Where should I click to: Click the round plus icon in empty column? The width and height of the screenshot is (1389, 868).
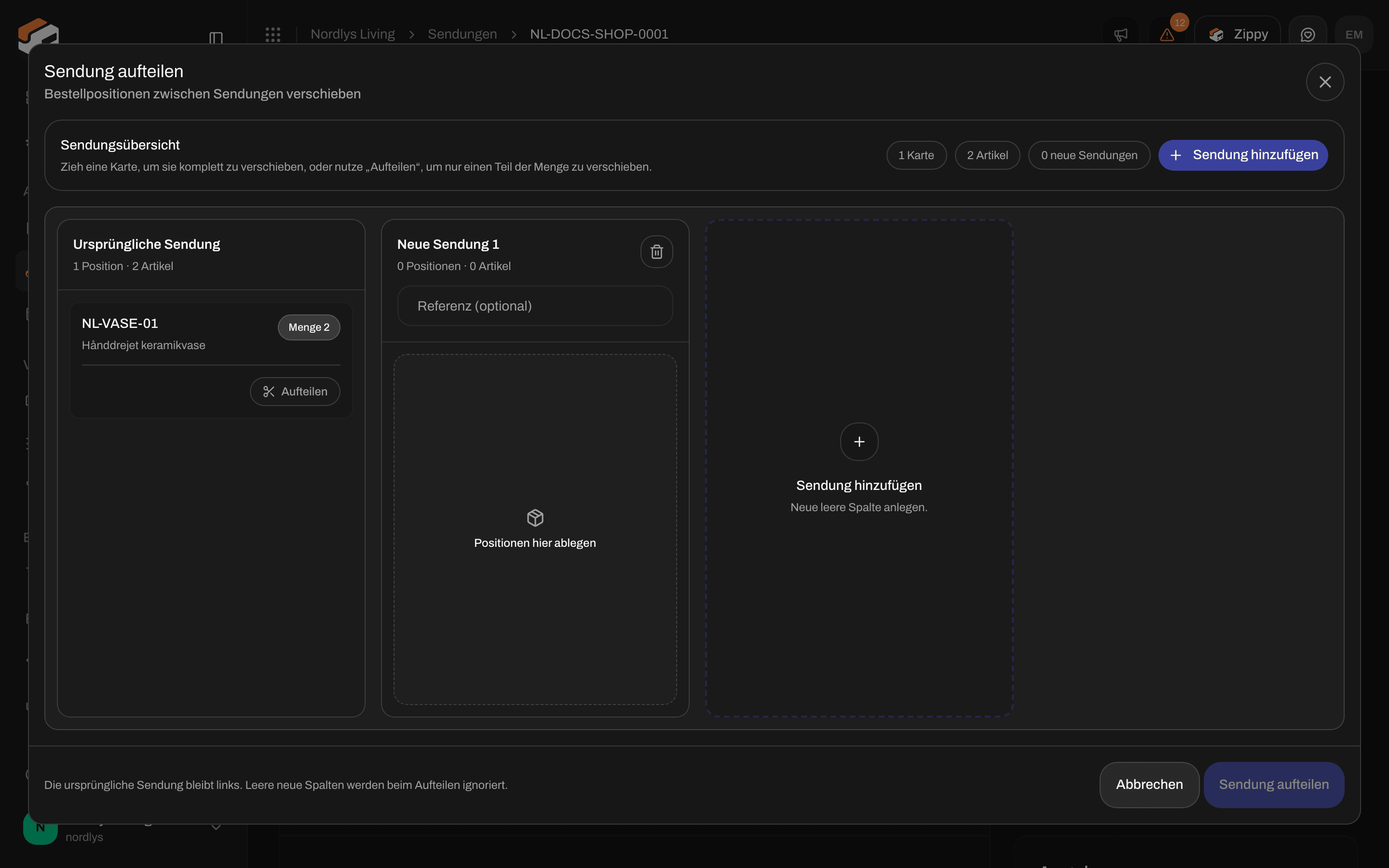click(x=858, y=441)
